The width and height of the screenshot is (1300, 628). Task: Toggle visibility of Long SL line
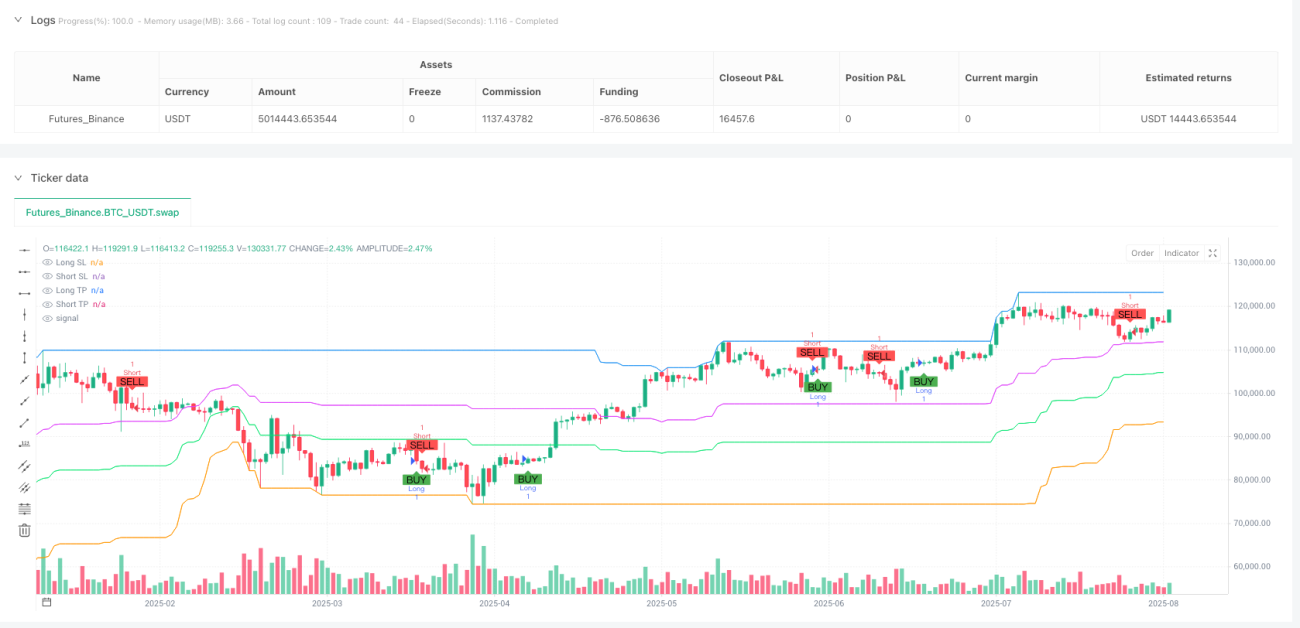[47, 262]
